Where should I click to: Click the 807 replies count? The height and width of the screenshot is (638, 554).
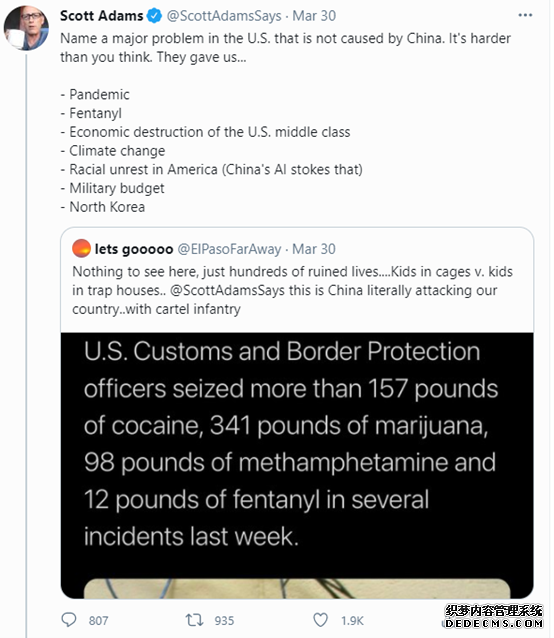coord(98,621)
